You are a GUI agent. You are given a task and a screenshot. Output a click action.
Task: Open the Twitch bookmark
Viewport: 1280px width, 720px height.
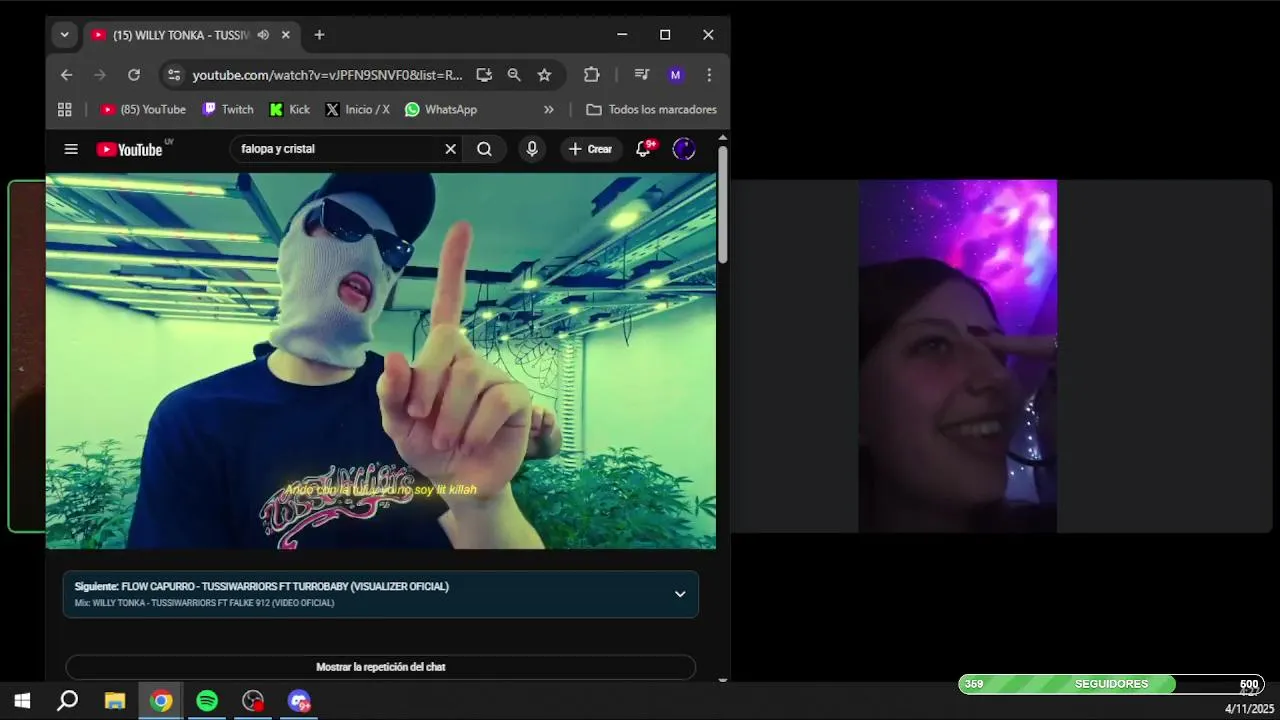(x=228, y=110)
